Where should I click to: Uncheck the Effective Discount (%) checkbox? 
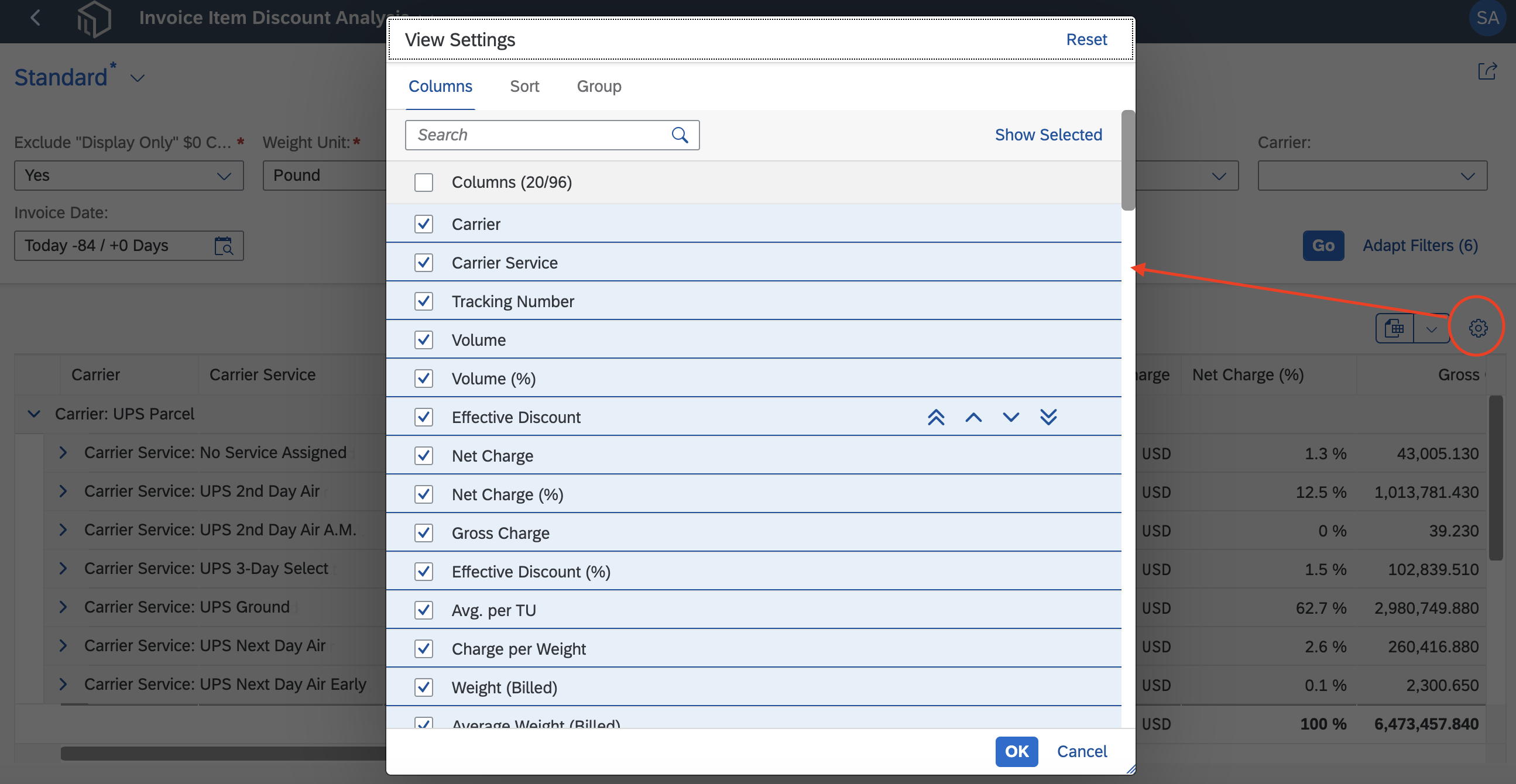click(424, 571)
